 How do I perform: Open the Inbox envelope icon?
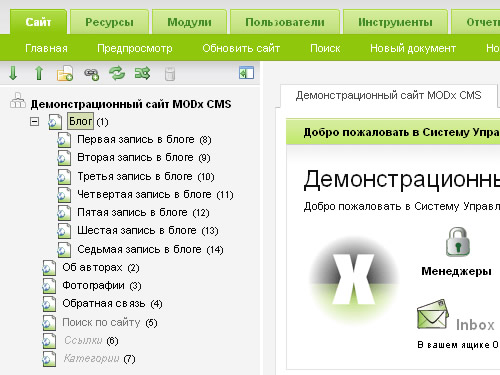coord(432,314)
